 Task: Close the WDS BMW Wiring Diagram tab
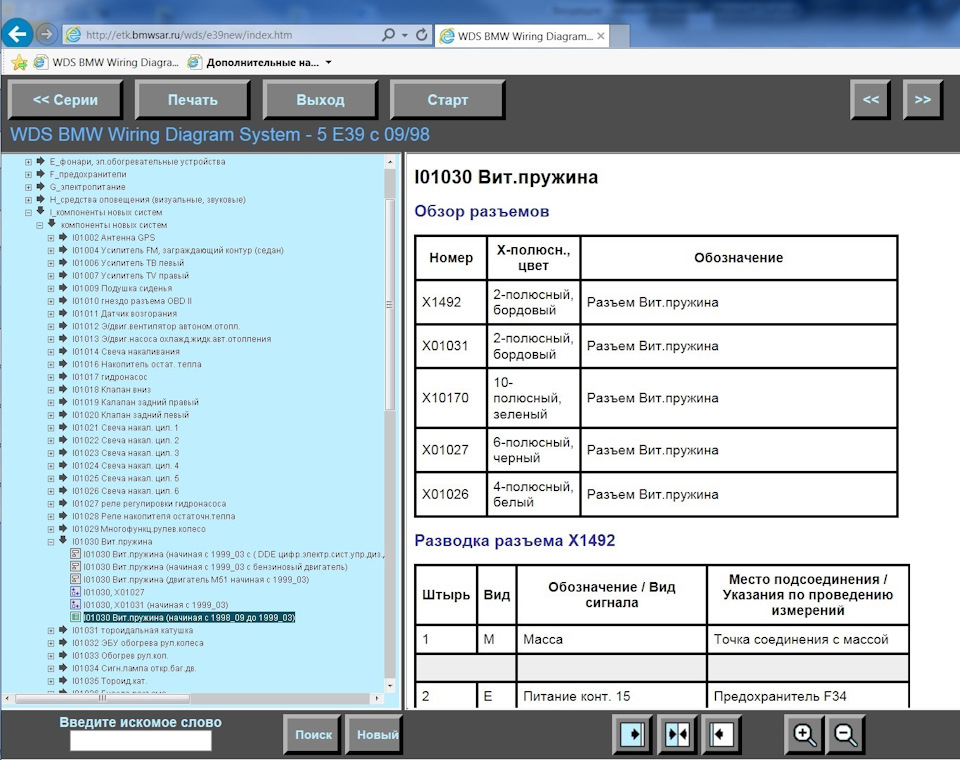pos(601,36)
